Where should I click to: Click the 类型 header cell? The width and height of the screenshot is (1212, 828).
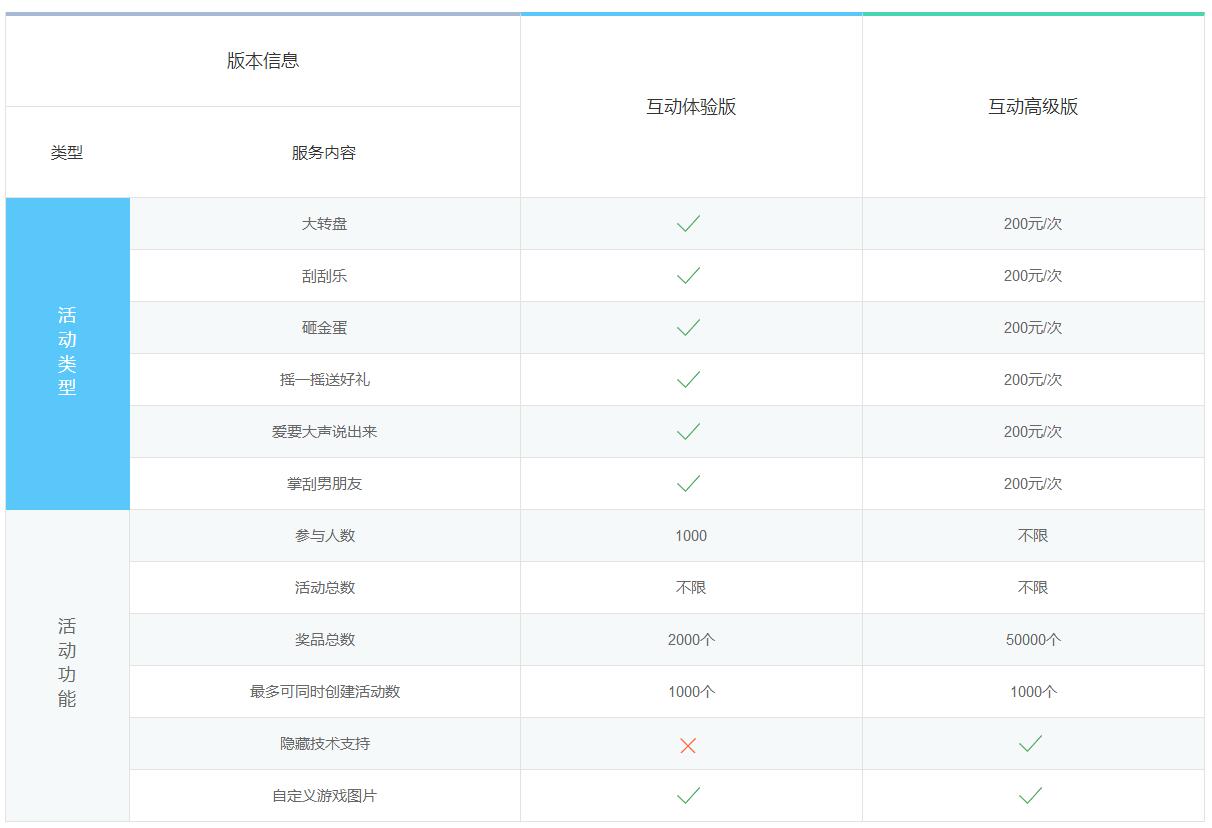click(67, 153)
